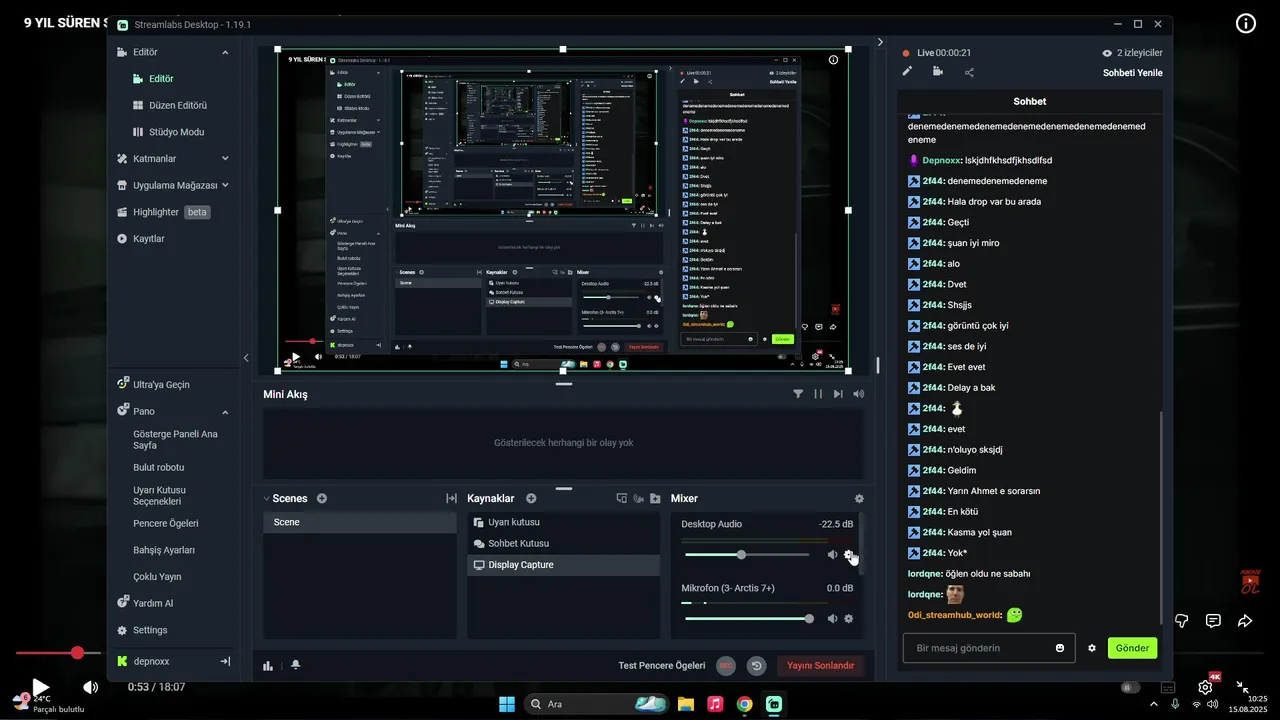Click the Bir mesaj gönderin chat field
Viewport: 1280px width, 720px height.
tap(989, 648)
